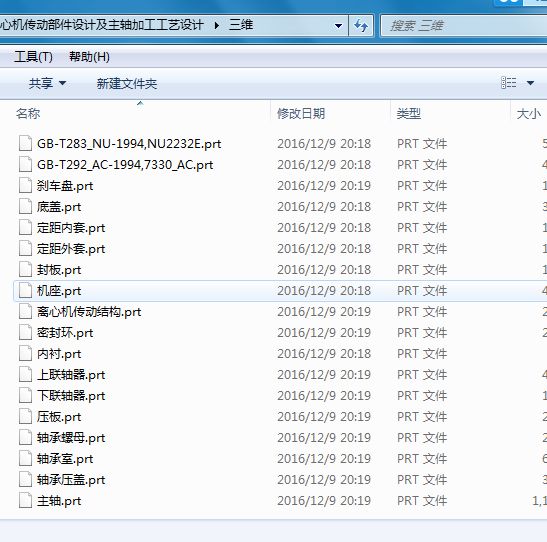Open the view options dropdown arrow
This screenshot has height=542, width=547.
click(x=530, y=83)
